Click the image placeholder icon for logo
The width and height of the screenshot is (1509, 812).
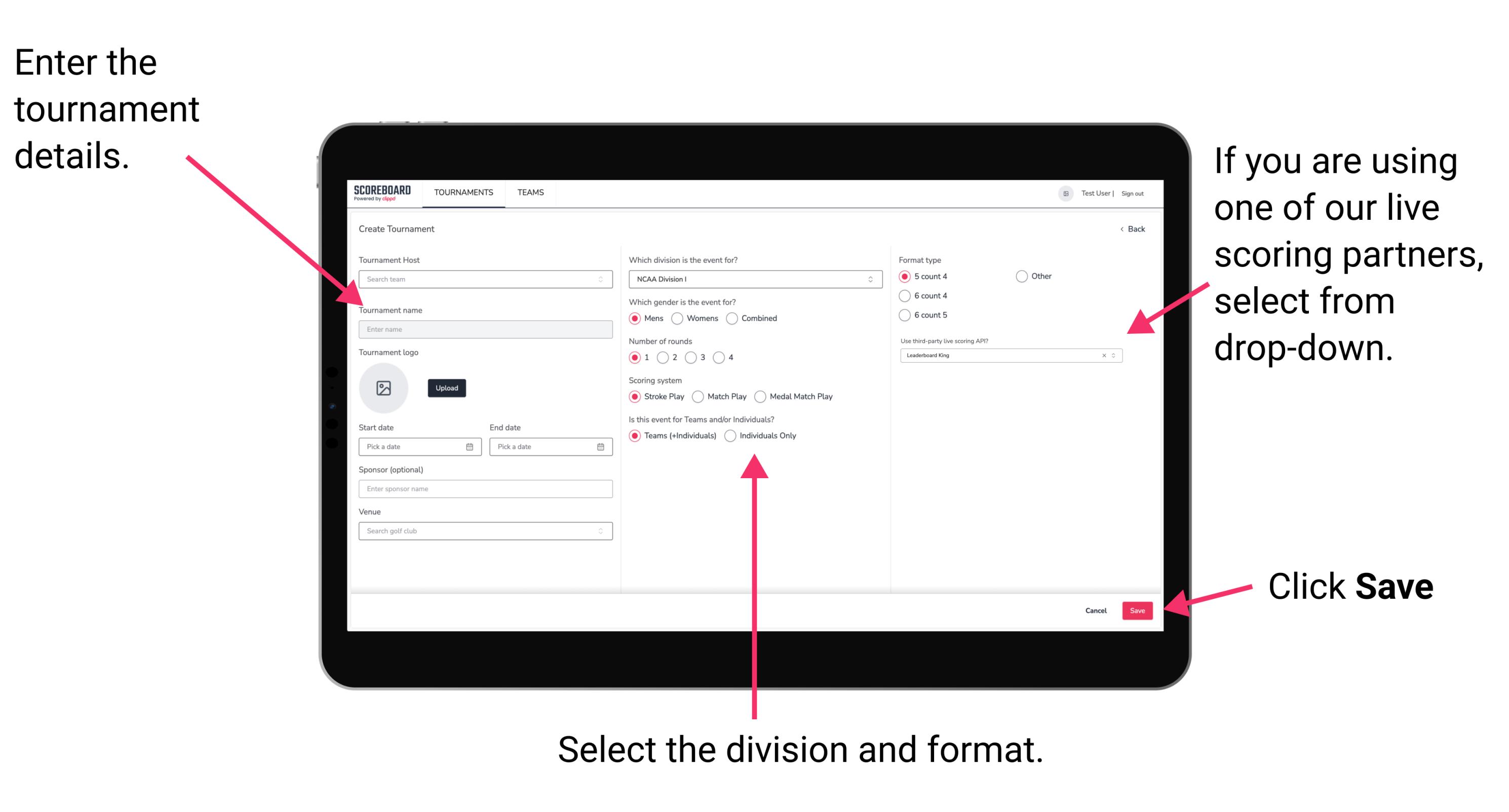[384, 388]
